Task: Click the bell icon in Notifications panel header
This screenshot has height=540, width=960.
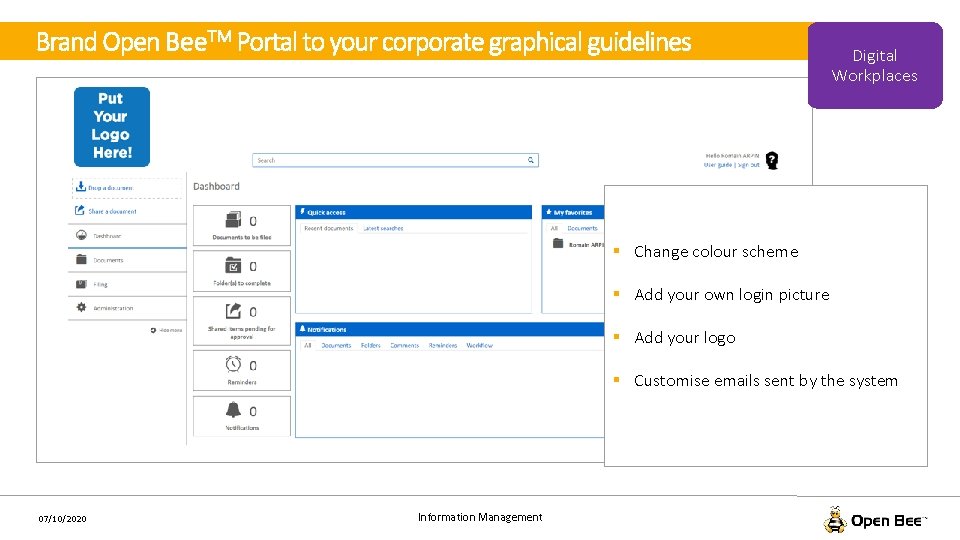Action: (x=302, y=329)
